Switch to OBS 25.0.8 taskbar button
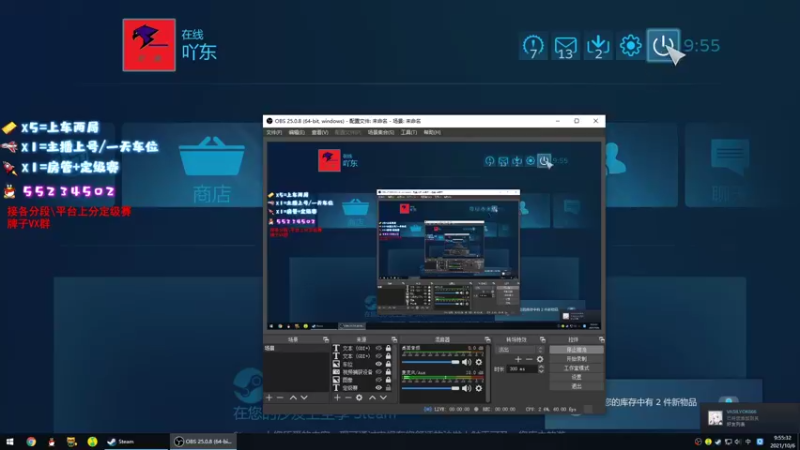Viewport: 800px width, 450px height. [x=203, y=442]
